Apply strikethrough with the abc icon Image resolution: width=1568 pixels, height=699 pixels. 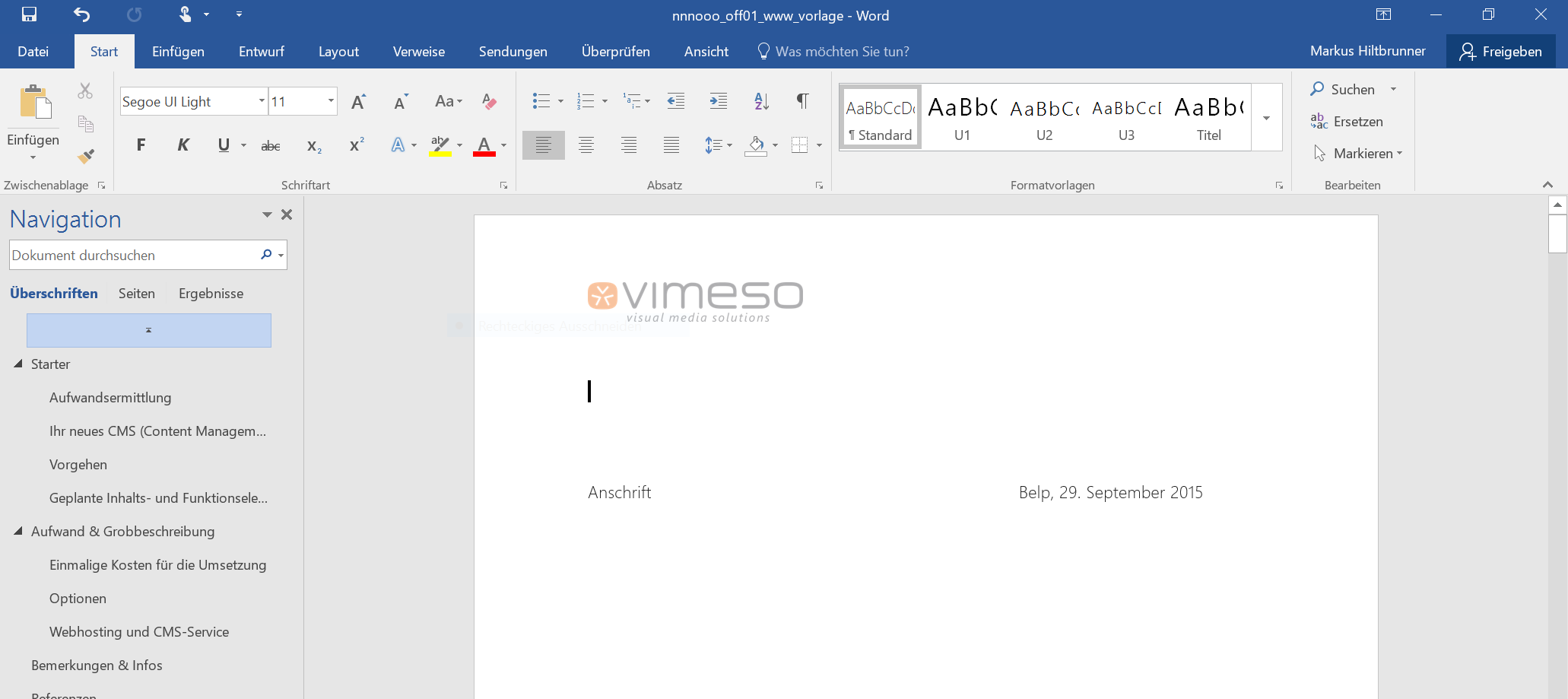pos(270,145)
